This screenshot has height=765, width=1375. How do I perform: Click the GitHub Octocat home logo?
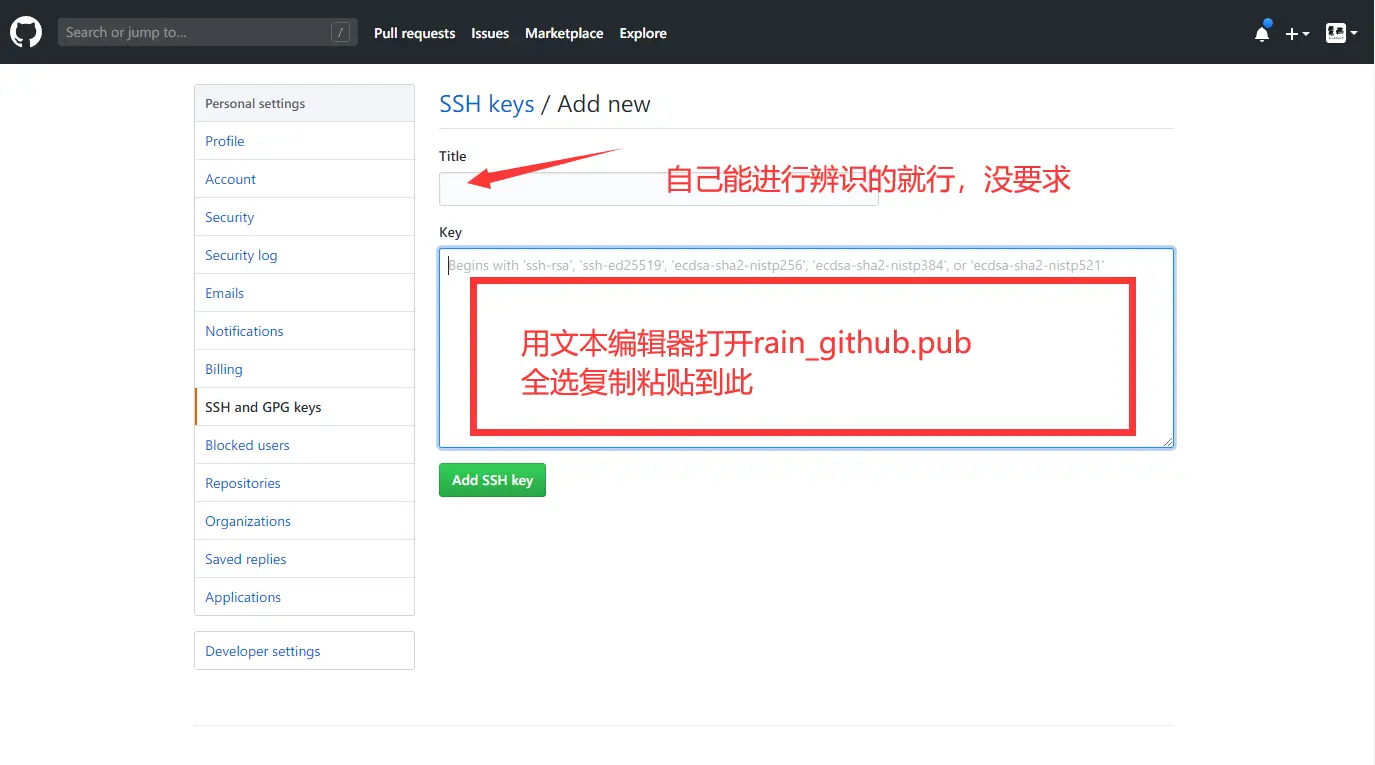point(25,31)
